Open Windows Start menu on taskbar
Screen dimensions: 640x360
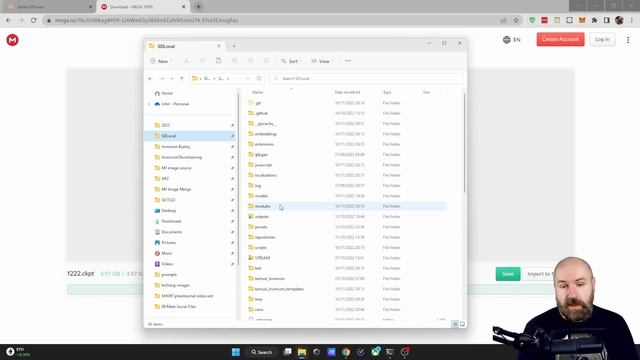(236, 352)
